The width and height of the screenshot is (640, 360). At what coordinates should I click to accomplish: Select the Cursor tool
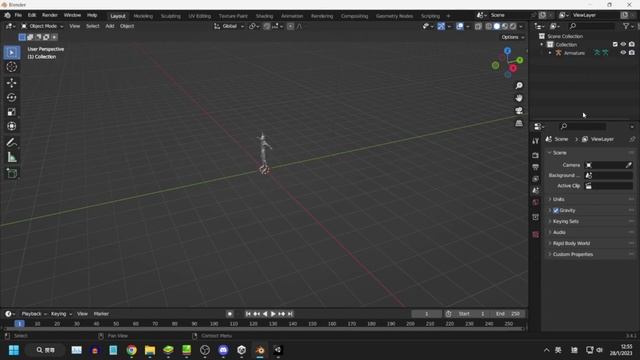(11, 67)
